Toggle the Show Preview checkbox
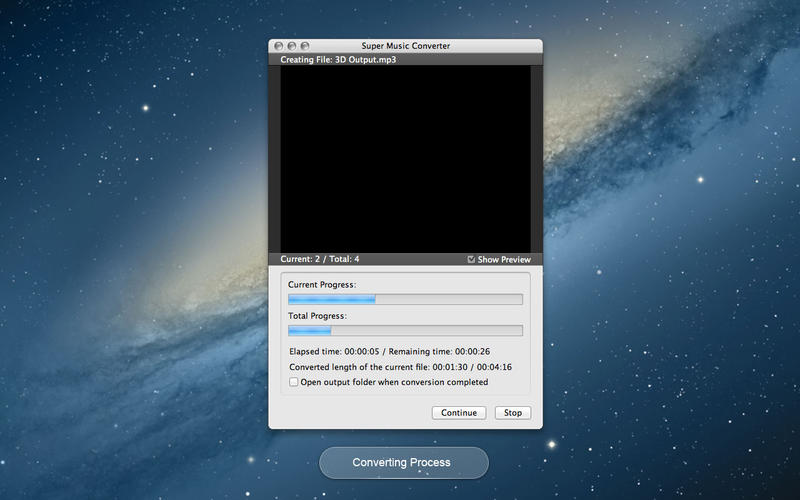 (x=471, y=259)
